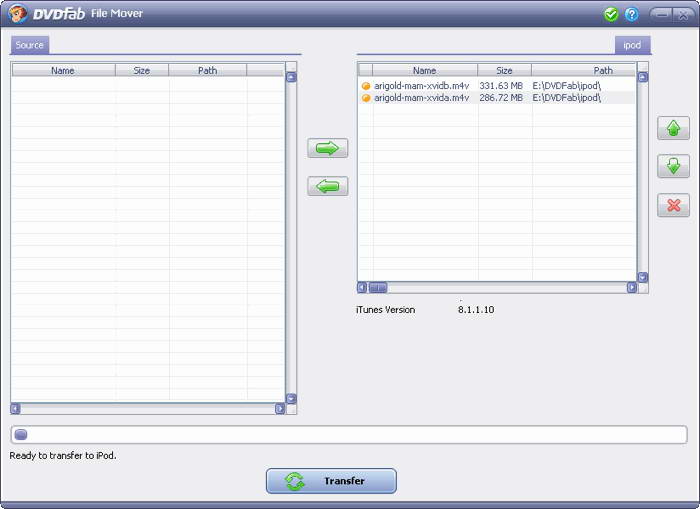700x509 pixels.
Task: Sort ipod list by Name column header
Action: tap(425, 70)
